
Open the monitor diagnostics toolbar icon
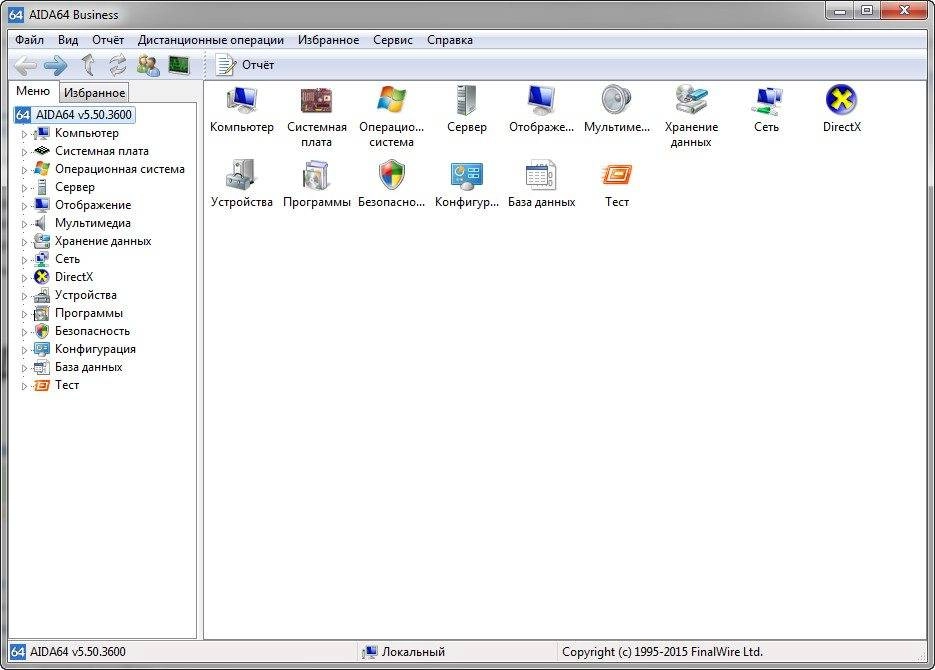tap(179, 65)
